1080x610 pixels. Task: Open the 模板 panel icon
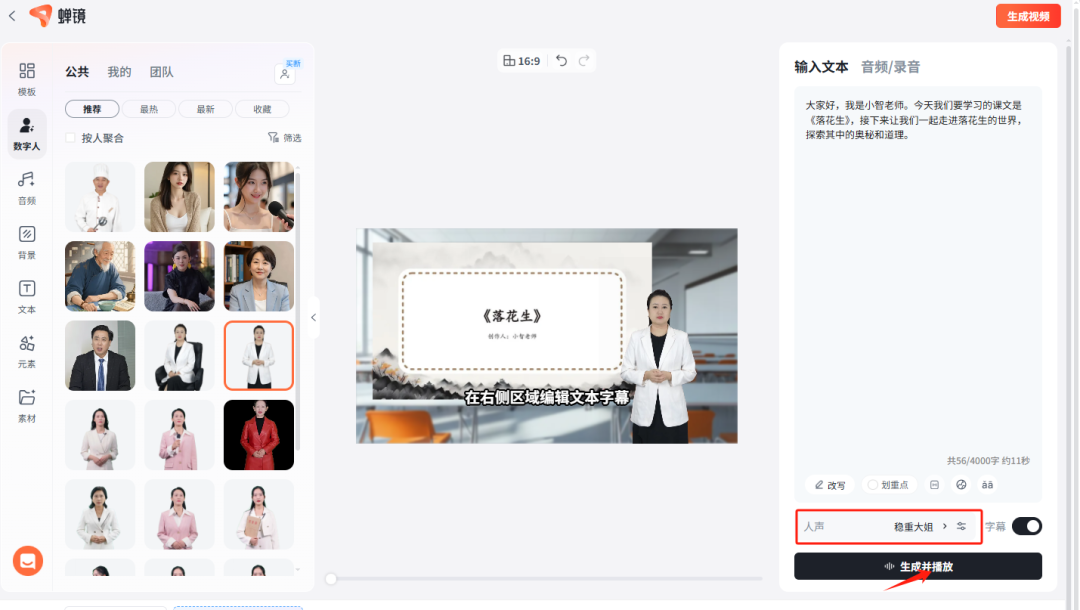pyautogui.click(x=27, y=77)
